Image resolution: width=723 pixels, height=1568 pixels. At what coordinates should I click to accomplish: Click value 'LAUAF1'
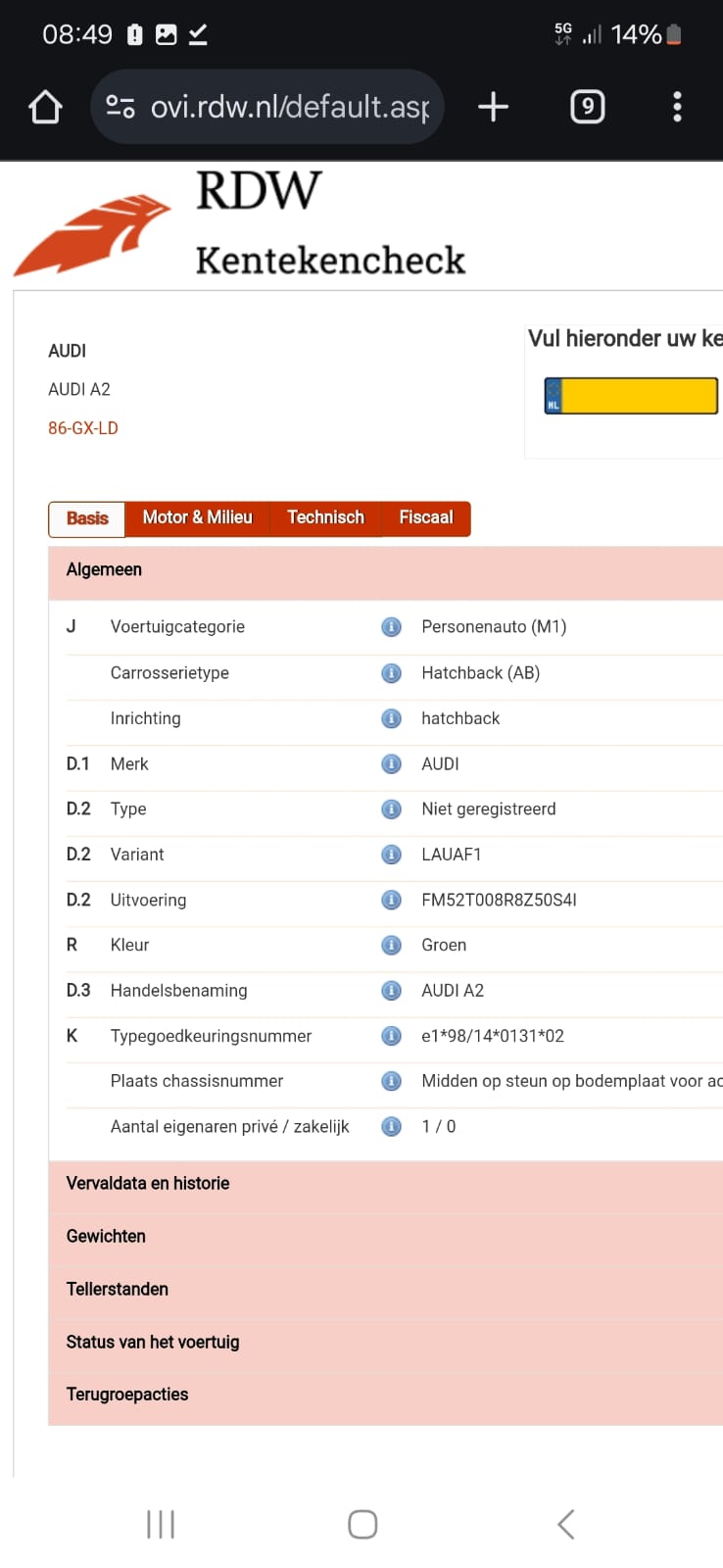pos(452,855)
